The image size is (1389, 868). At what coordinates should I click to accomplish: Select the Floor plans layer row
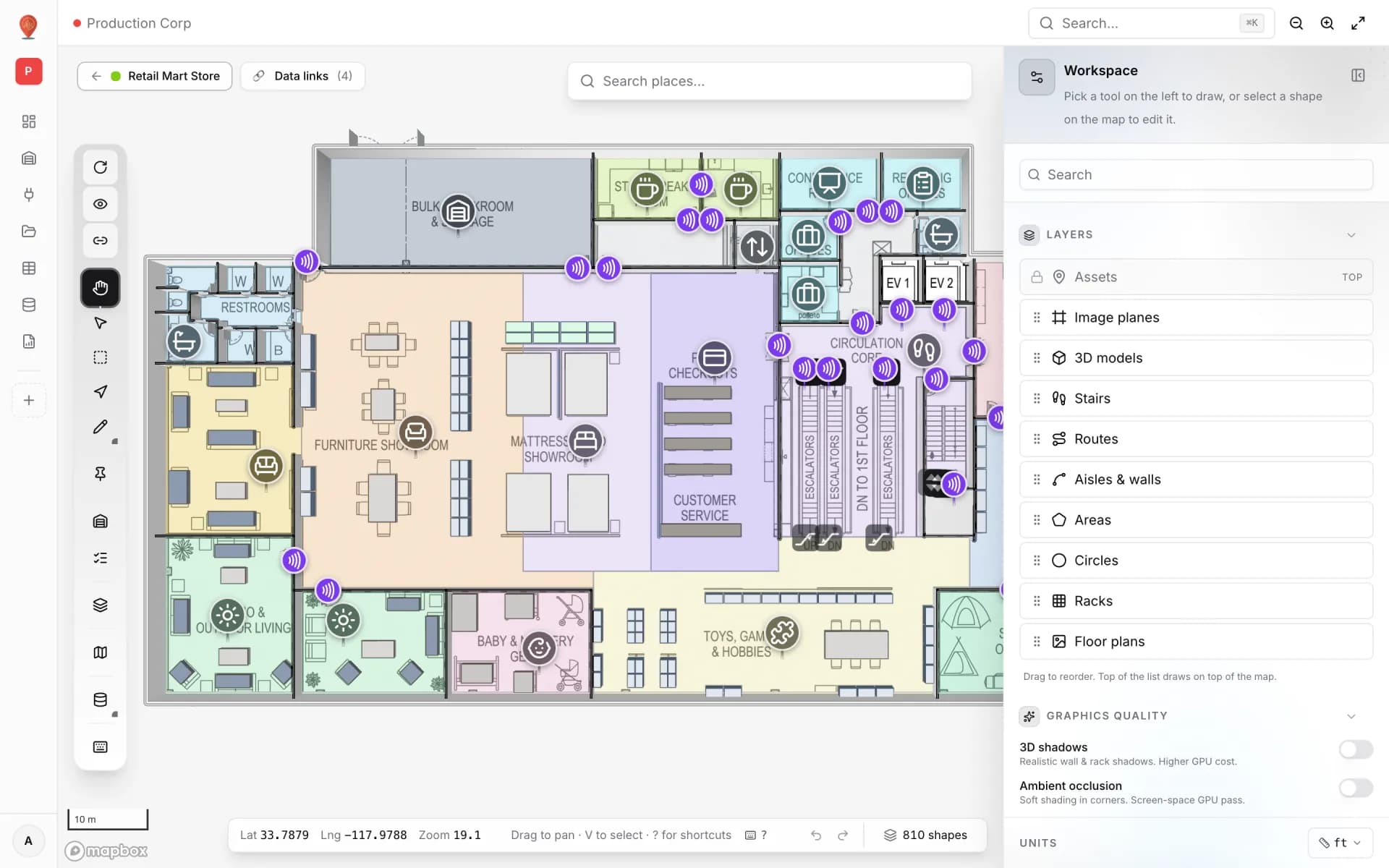point(1196,642)
